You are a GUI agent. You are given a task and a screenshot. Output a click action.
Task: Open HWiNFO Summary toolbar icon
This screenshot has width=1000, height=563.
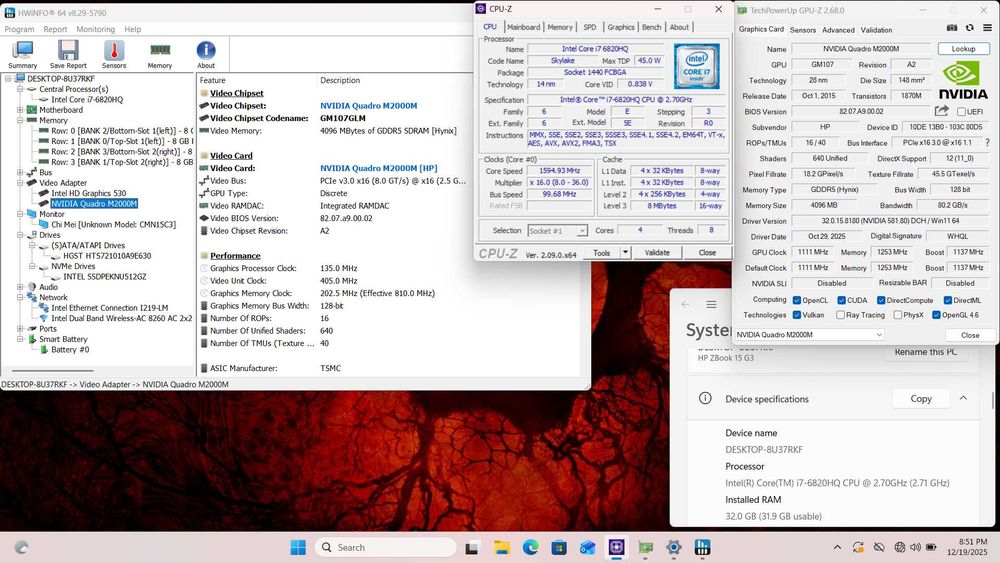pyautogui.click(x=23, y=50)
